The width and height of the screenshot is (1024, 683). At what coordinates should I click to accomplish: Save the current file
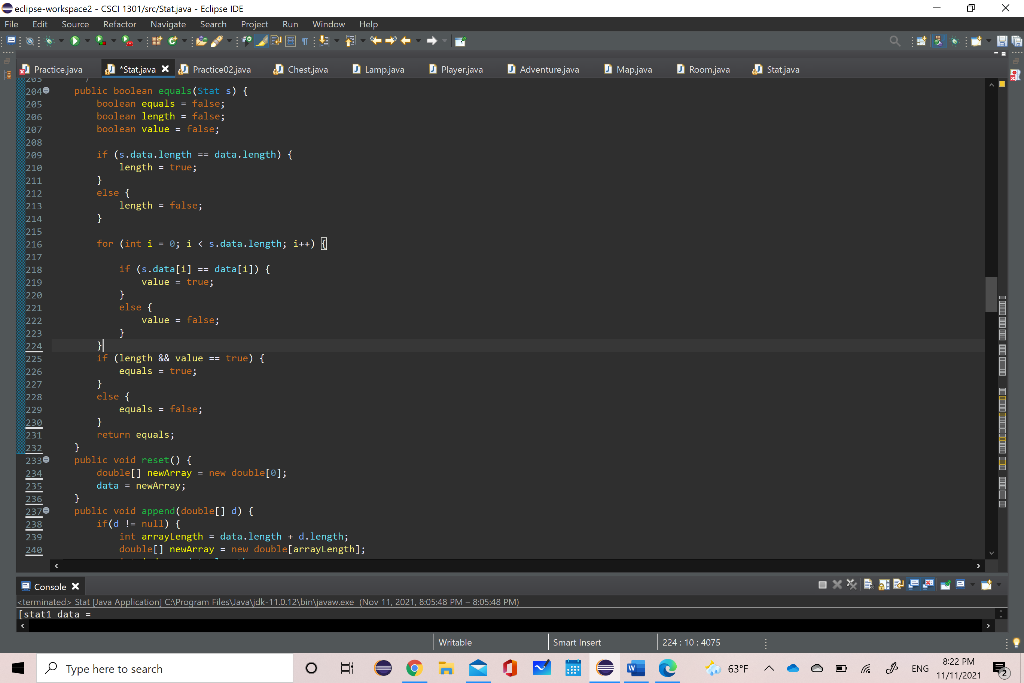1002,41
